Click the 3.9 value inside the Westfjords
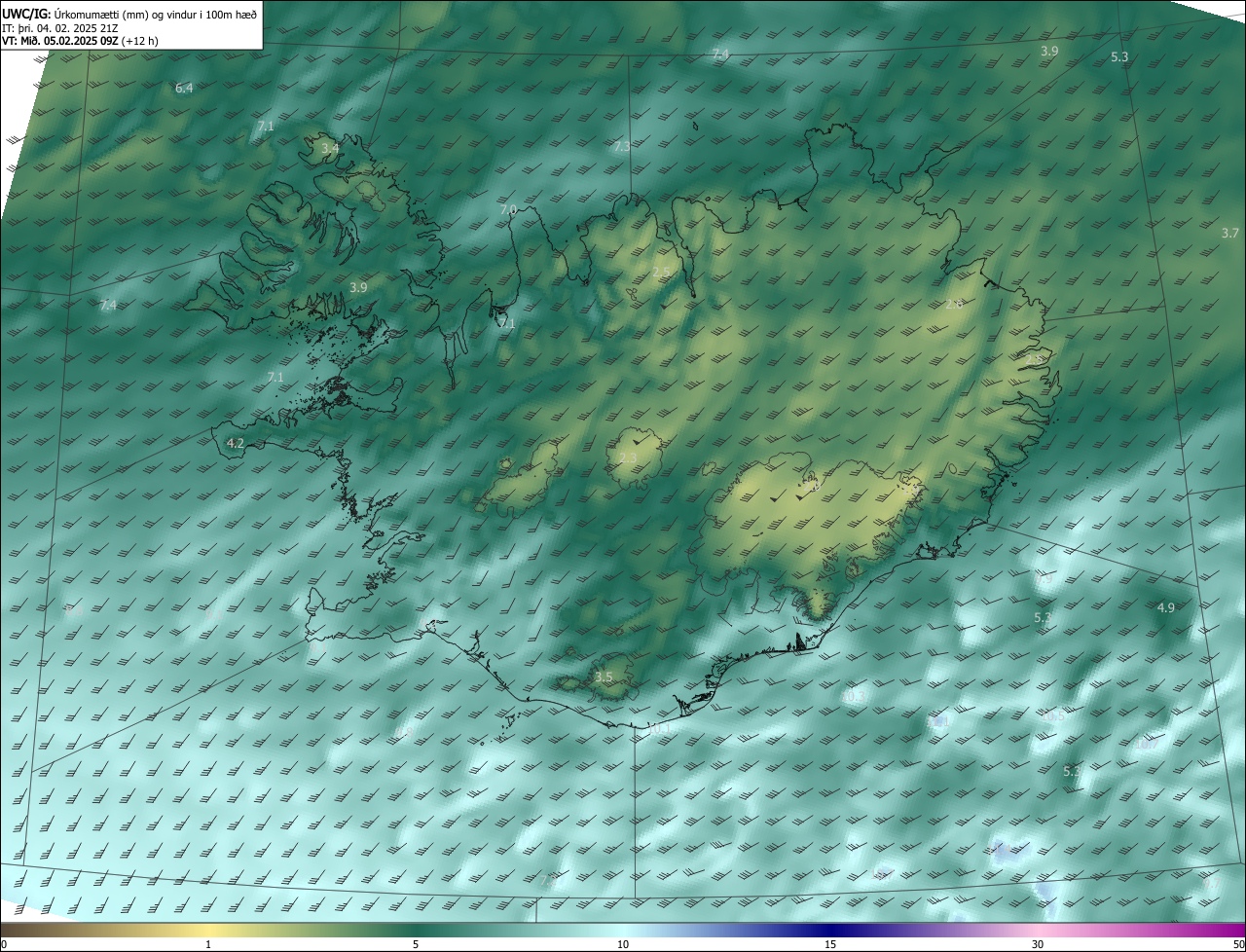The image size is (1246, 952). tap(358, 288)
